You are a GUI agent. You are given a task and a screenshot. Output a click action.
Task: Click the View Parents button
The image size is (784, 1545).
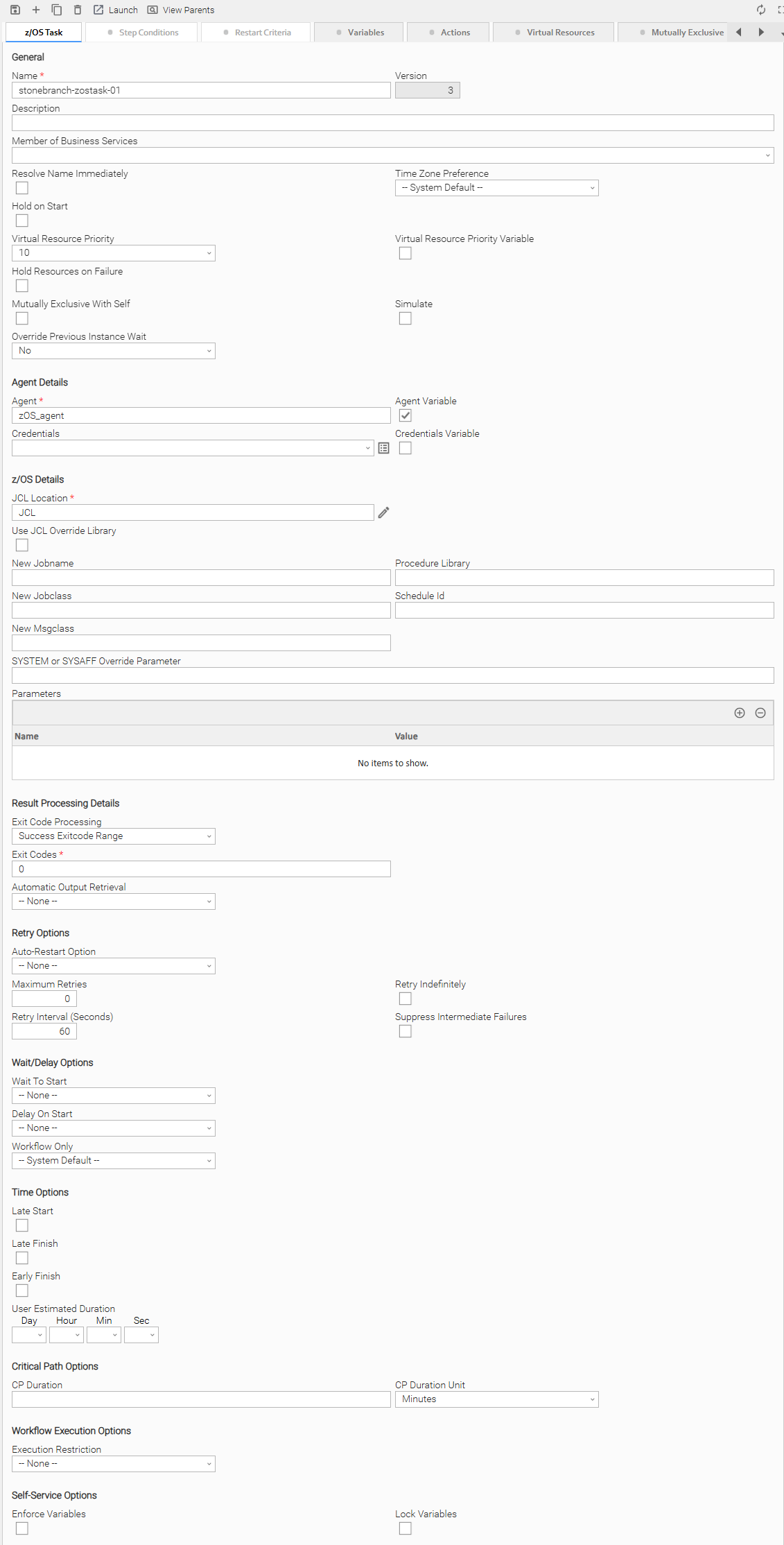click(181, 10)
